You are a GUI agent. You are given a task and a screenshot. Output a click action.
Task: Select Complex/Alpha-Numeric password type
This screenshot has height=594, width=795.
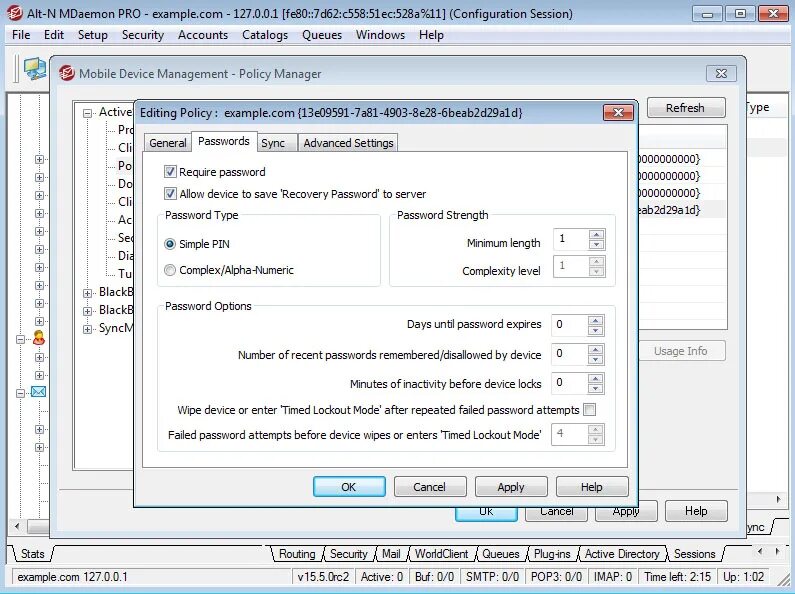(170, 270)
